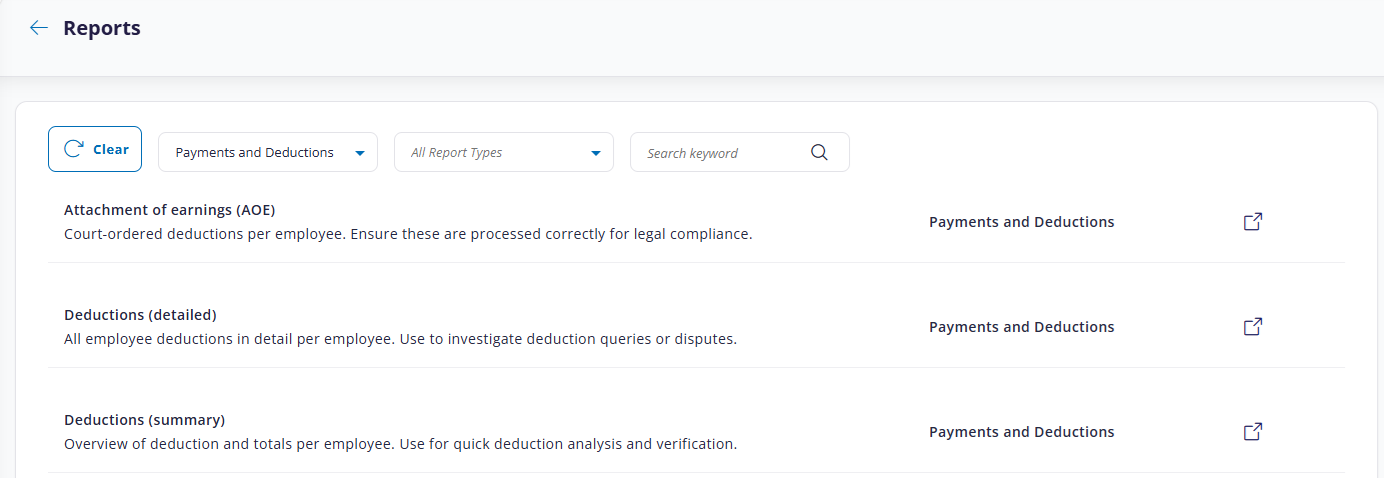This screenshot has width=1384, height=478.
Task: Focus the Search keyword input field
Action: [720, 153]
